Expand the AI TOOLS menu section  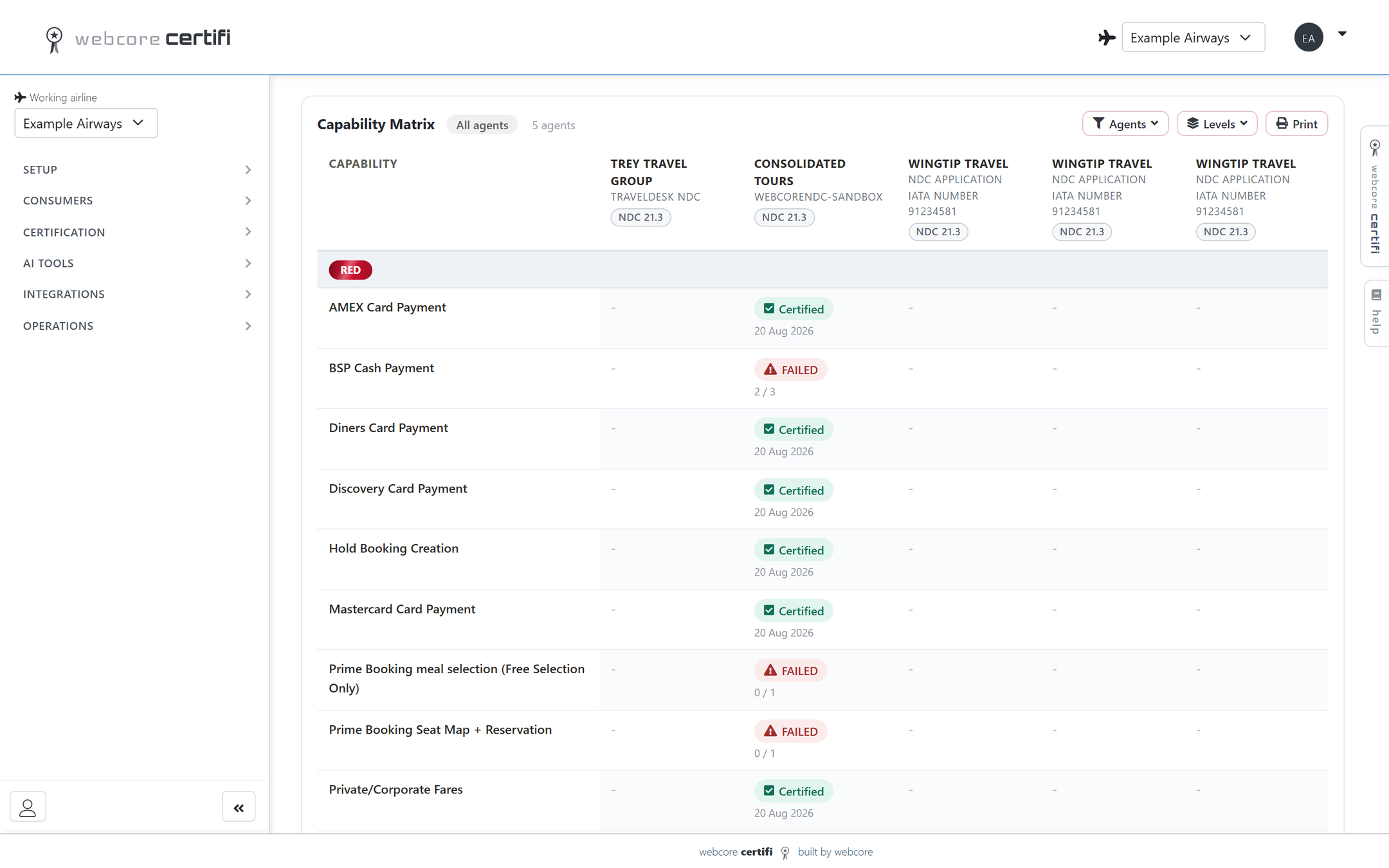[x=136, y=263]
